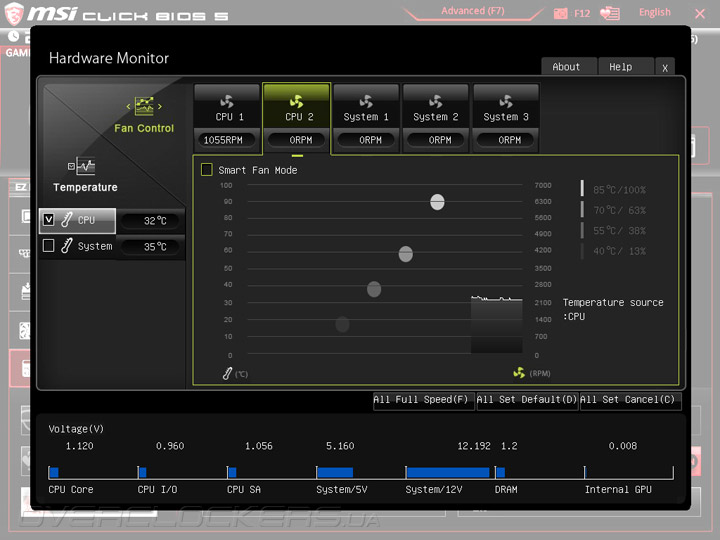Click All Full Speed(F) button

point(423,400)
